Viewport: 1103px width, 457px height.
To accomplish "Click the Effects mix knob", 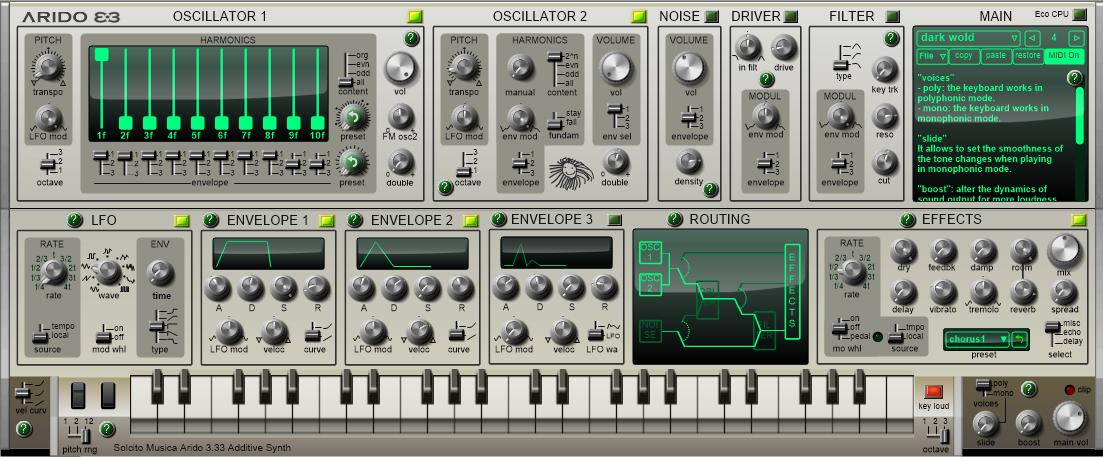I will tap(1064, 250).
